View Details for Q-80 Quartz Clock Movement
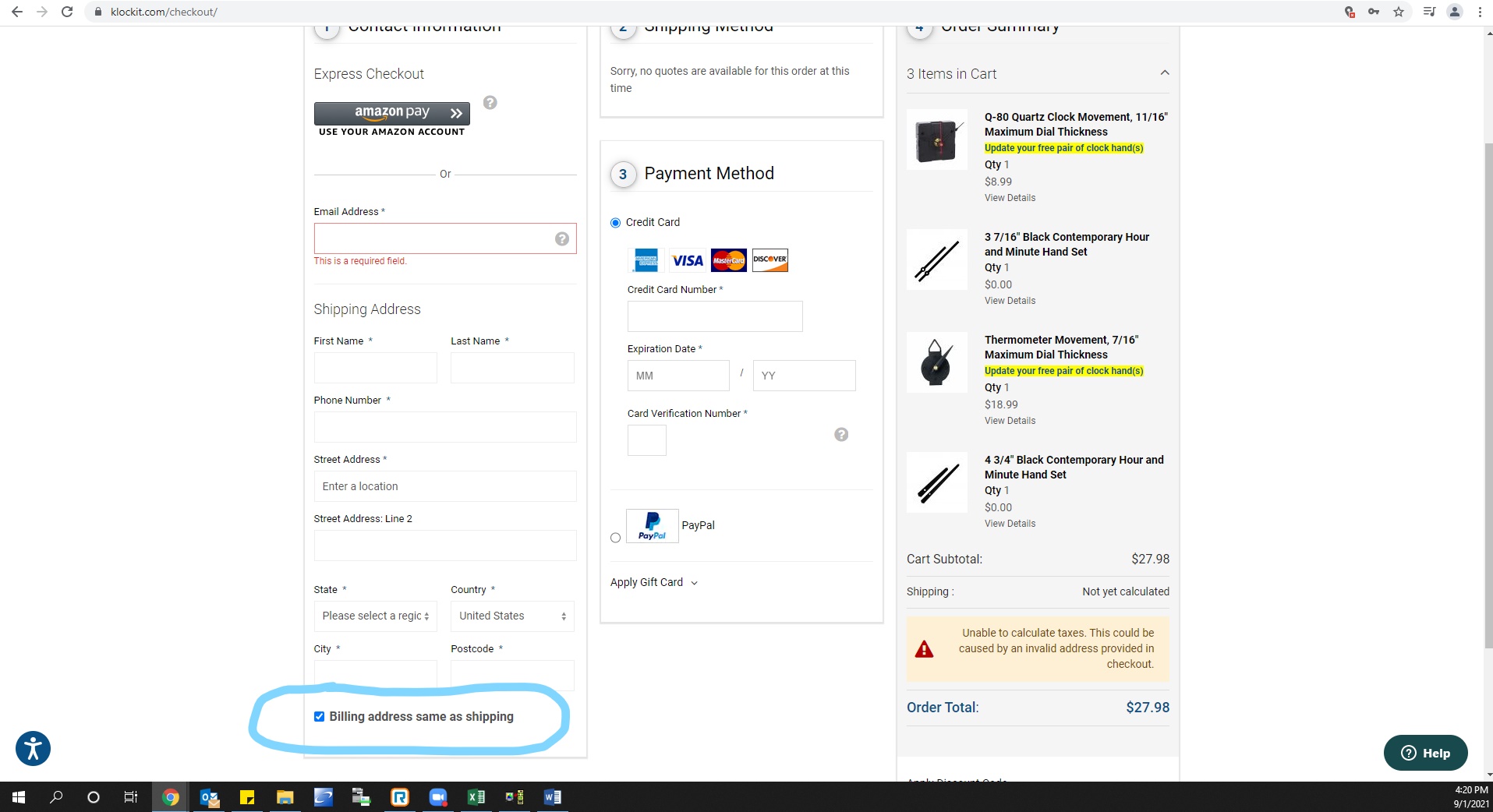The height and width of the screenshot is (812, 1493). (1010, 198)
